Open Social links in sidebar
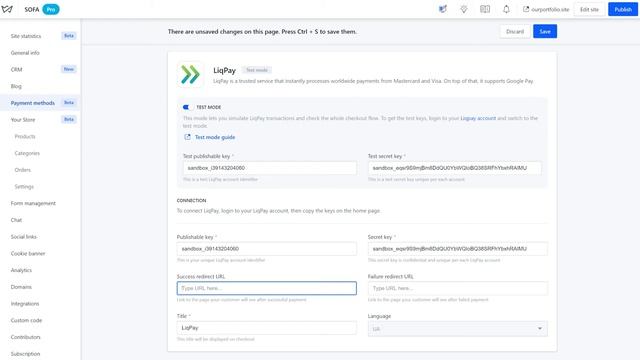This screenshot has height=360, width=640. click(24, 237)
